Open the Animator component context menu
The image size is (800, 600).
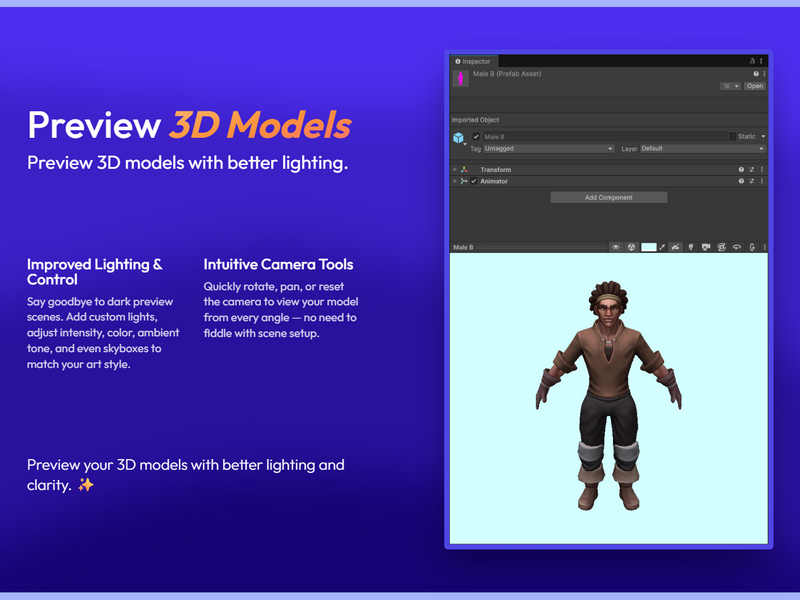point(762,181)
